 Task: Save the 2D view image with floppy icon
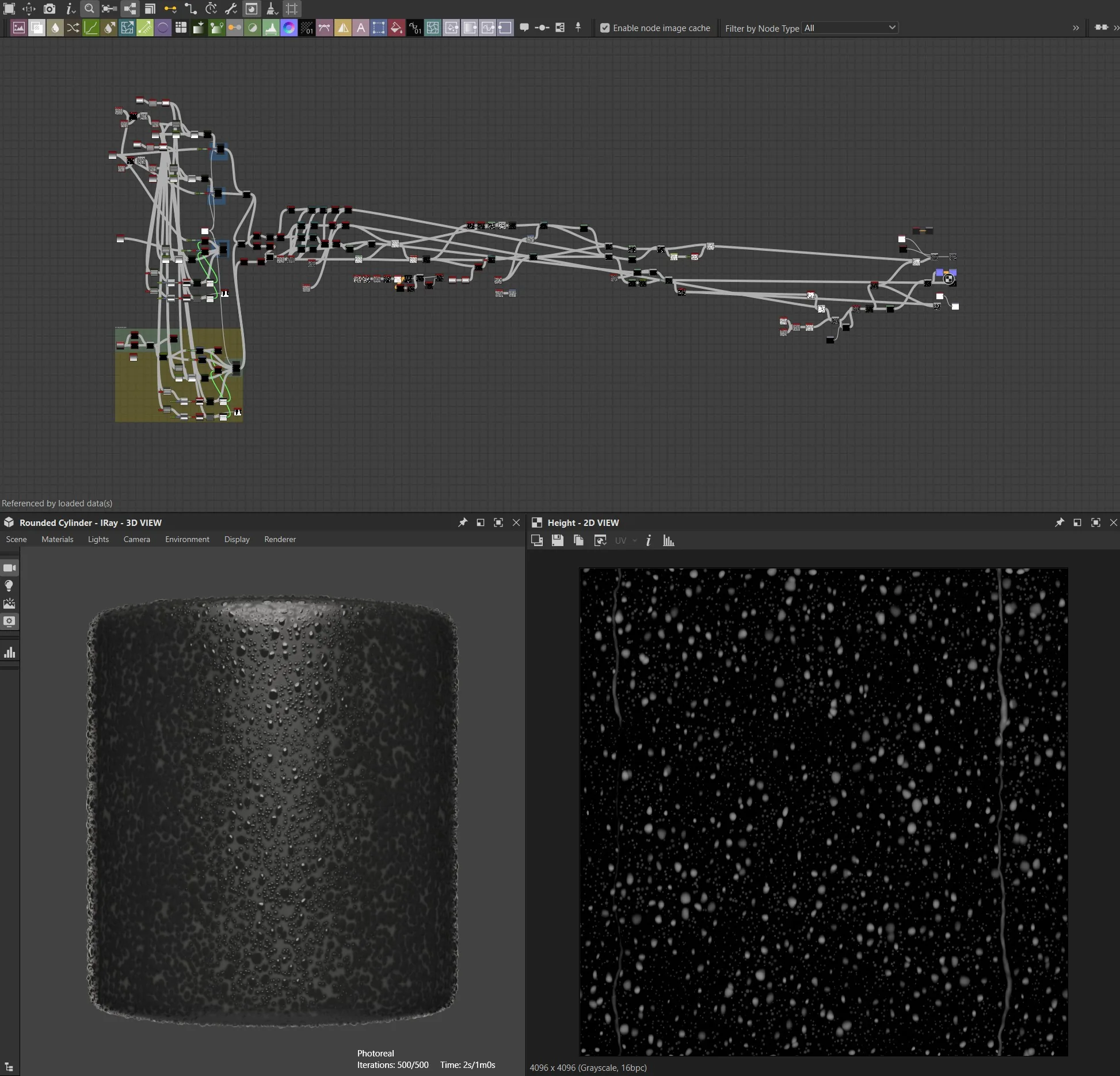coord(558,540)
